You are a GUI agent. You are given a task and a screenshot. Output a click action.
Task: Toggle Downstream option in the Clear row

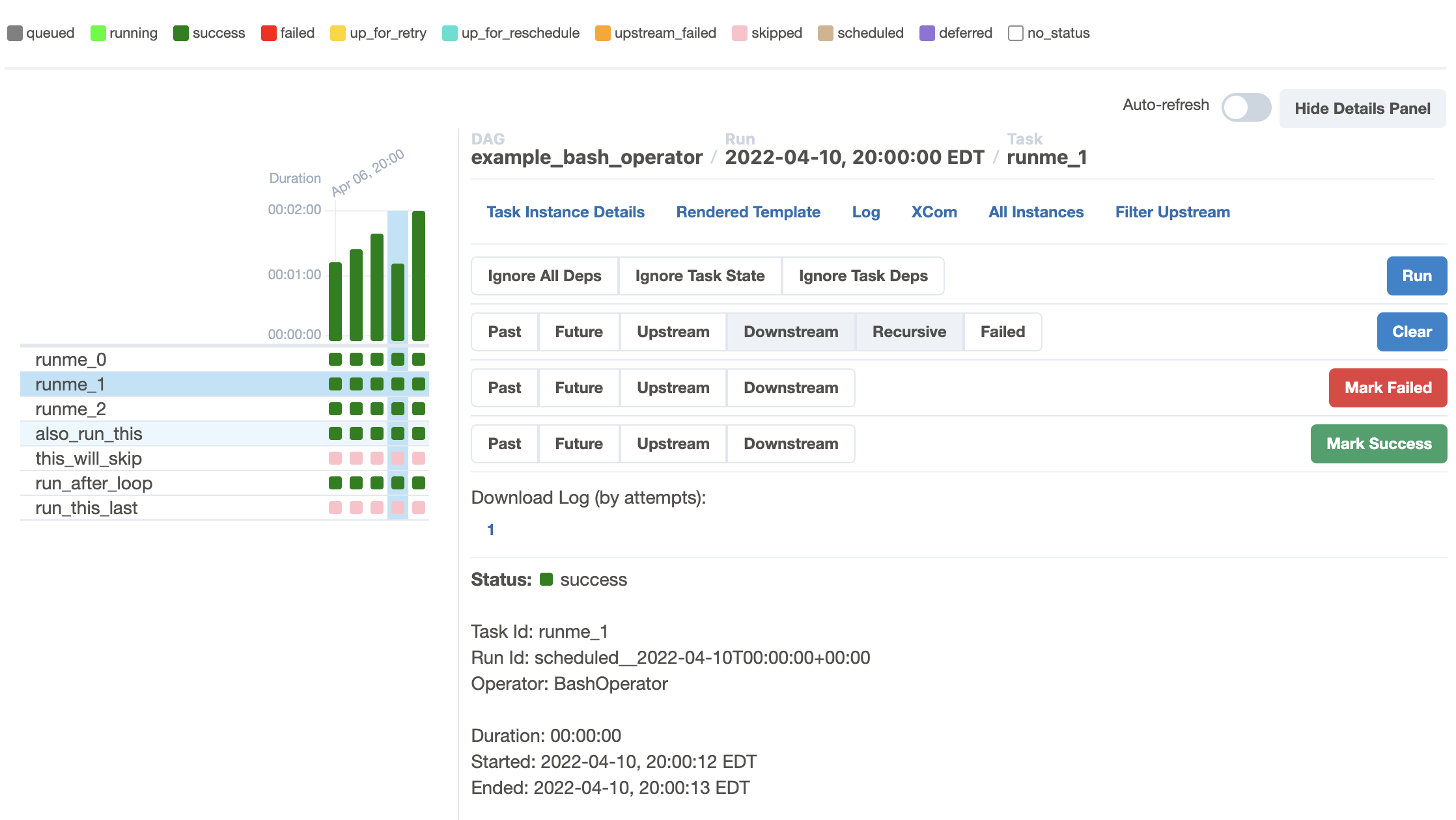pos(791,332)
